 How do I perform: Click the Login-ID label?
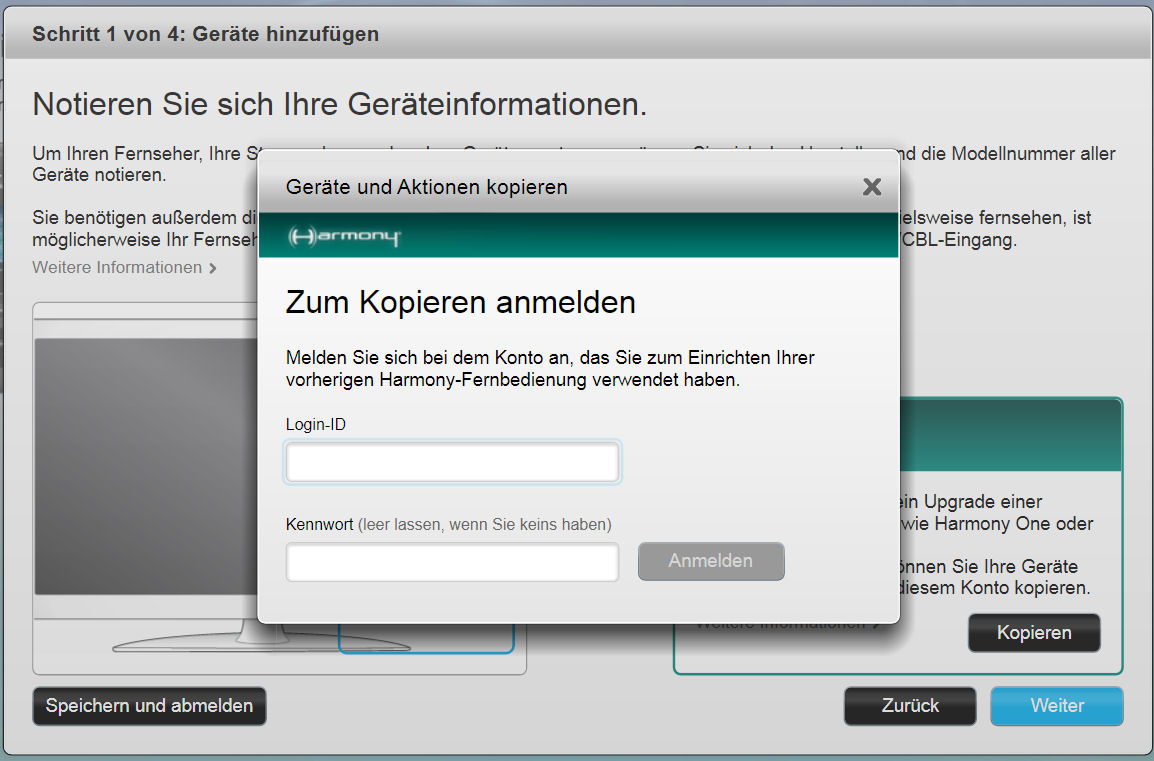click(x=316, y=424)
